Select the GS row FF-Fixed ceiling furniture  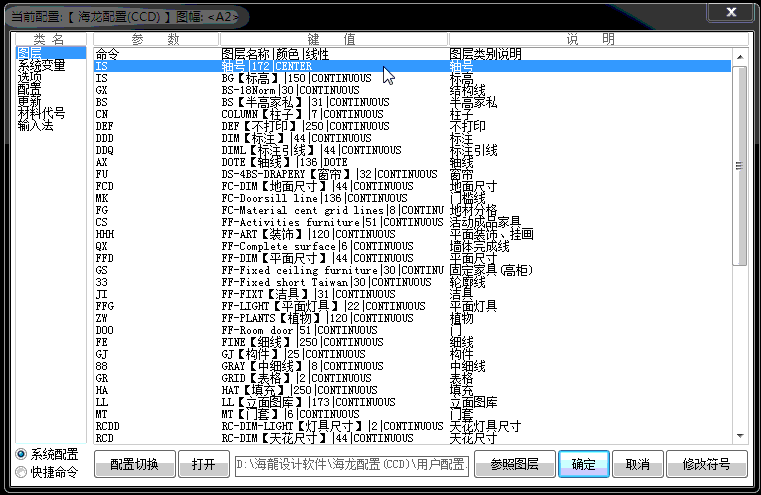(413, 270)
